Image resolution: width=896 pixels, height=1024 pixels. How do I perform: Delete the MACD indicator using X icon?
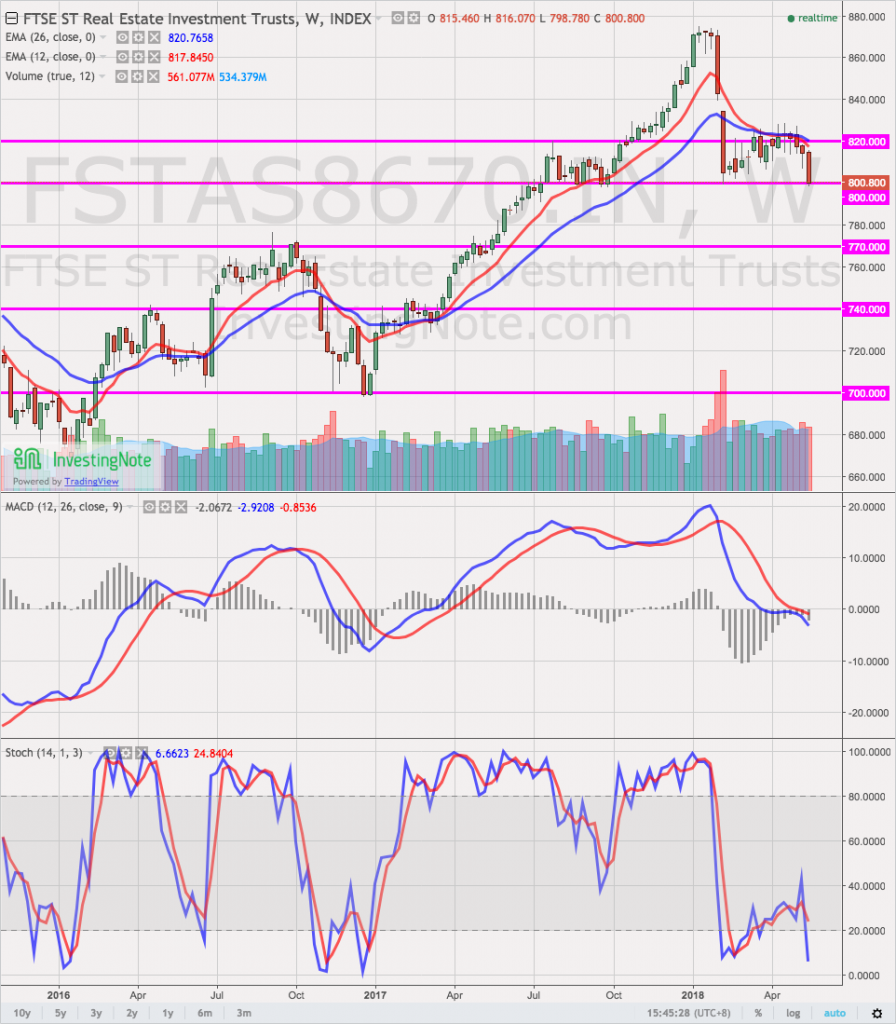[181, 507]
